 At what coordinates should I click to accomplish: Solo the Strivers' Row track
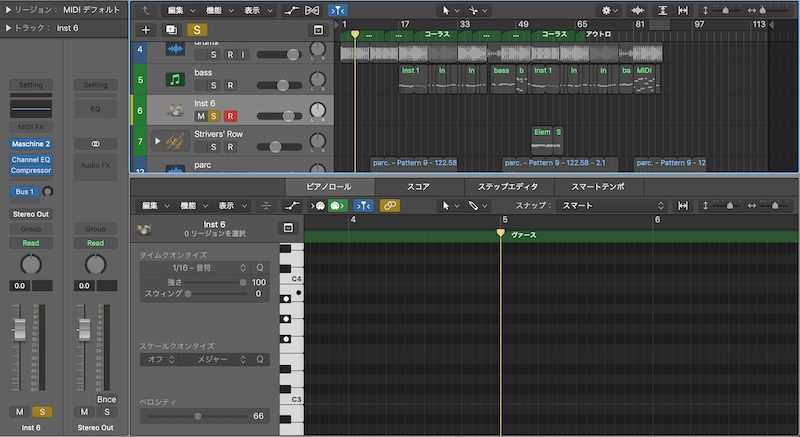(214, 147)
